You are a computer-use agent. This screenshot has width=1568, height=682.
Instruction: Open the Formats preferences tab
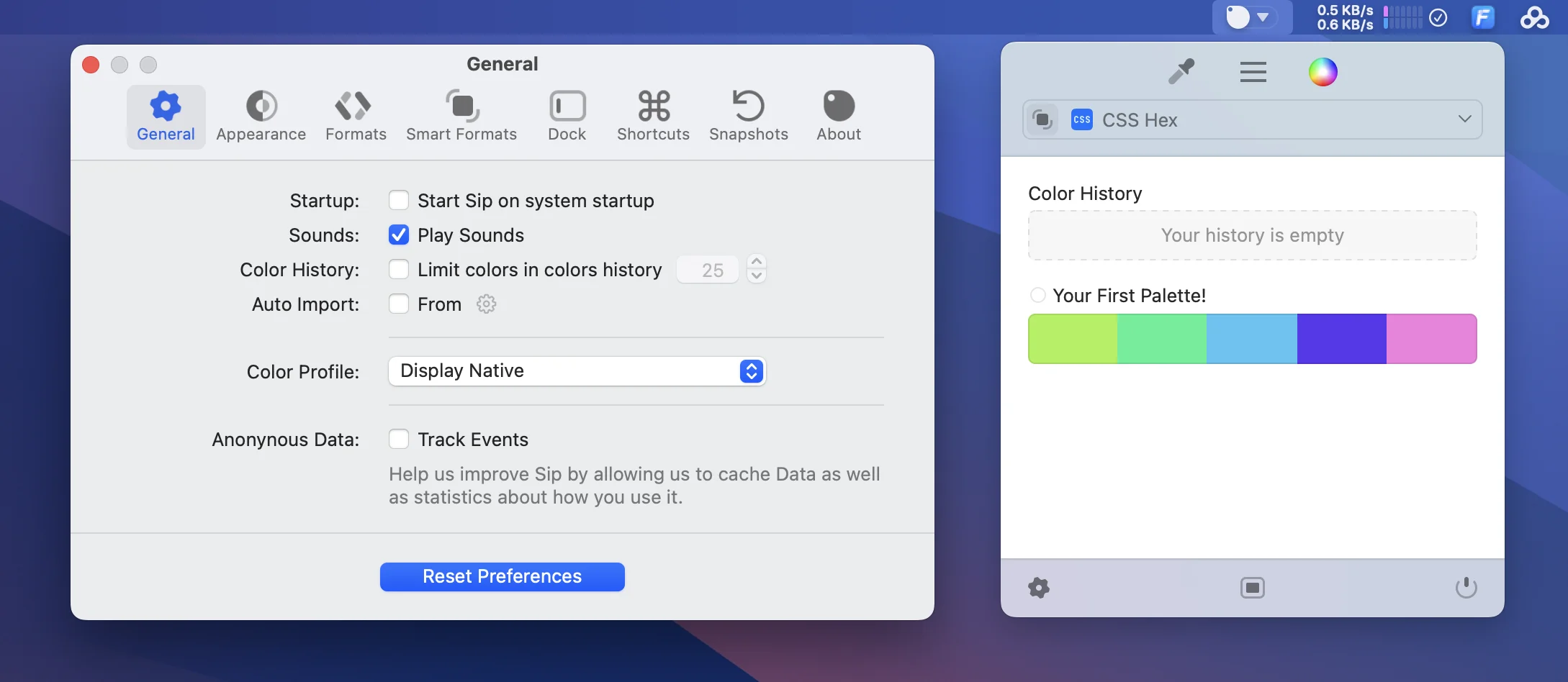(x=356, y=117)
